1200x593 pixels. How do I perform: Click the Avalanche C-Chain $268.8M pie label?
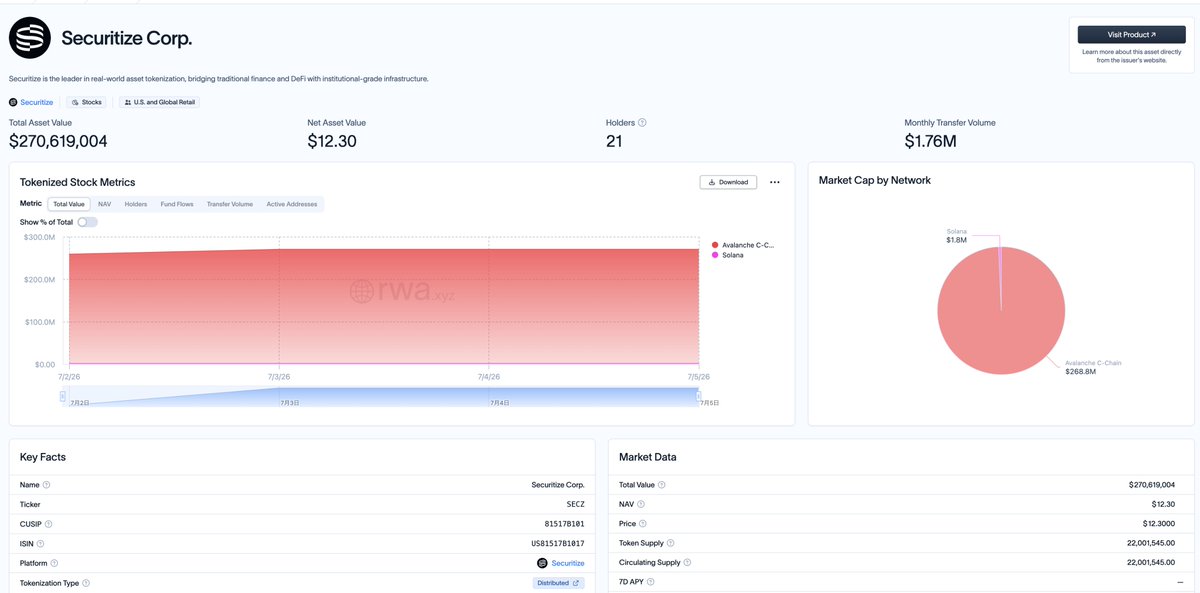pyautogui.click(x=1093, y=367)
